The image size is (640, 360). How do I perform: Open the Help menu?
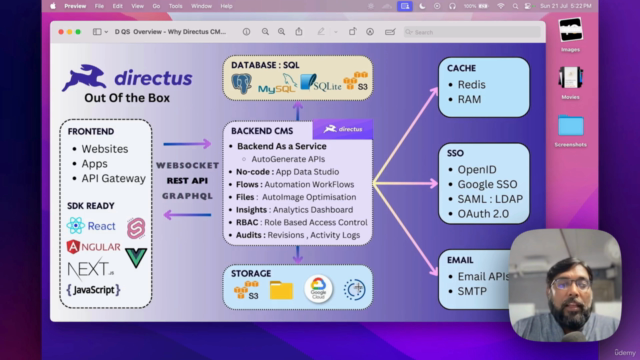pos(227,6)
